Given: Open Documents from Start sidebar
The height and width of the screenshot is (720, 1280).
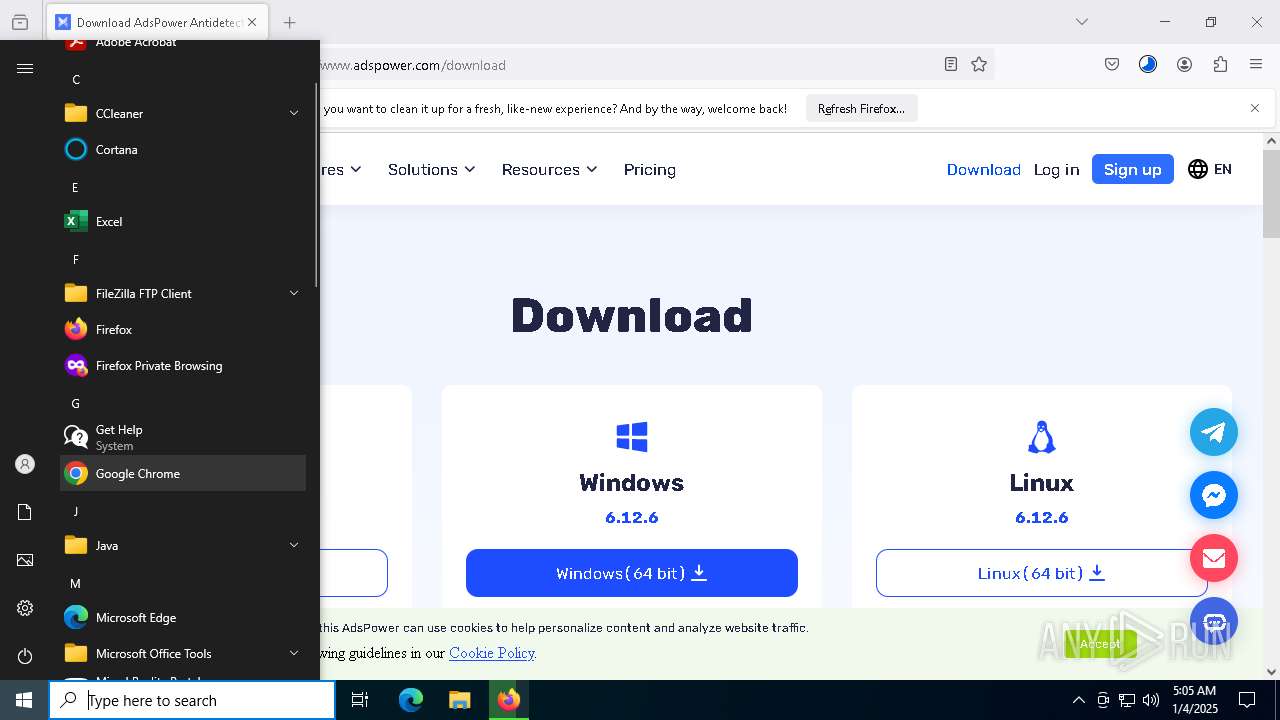Looking at the screenshot, I should tap(25, 512).
